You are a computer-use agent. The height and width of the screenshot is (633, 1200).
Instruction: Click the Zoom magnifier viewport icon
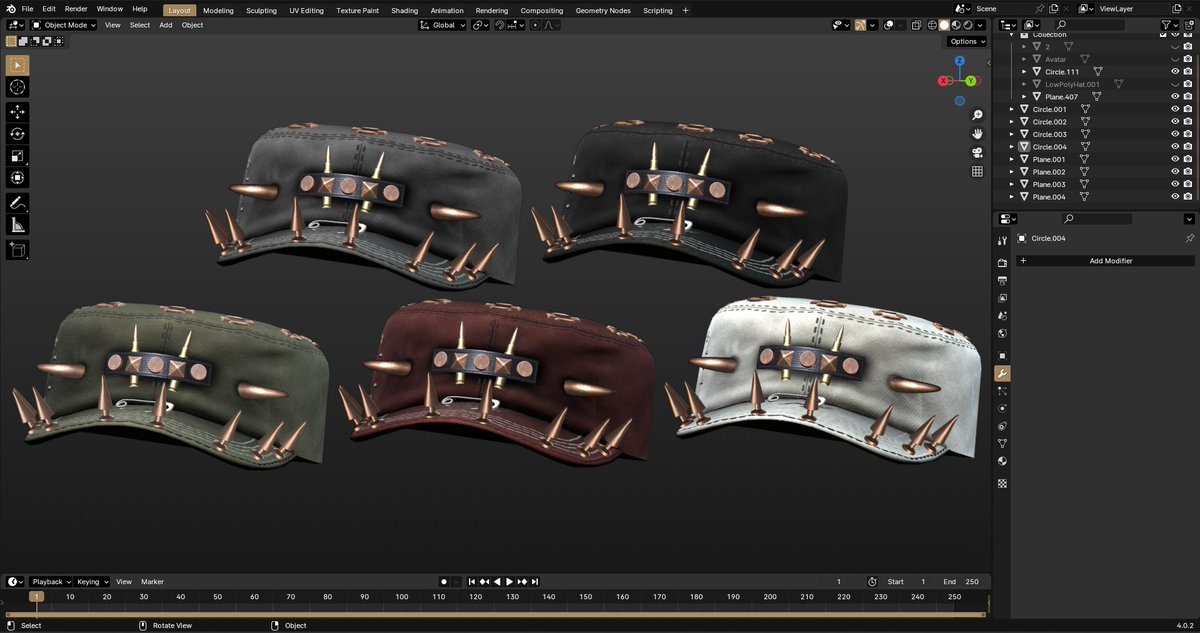coord(977,115)
